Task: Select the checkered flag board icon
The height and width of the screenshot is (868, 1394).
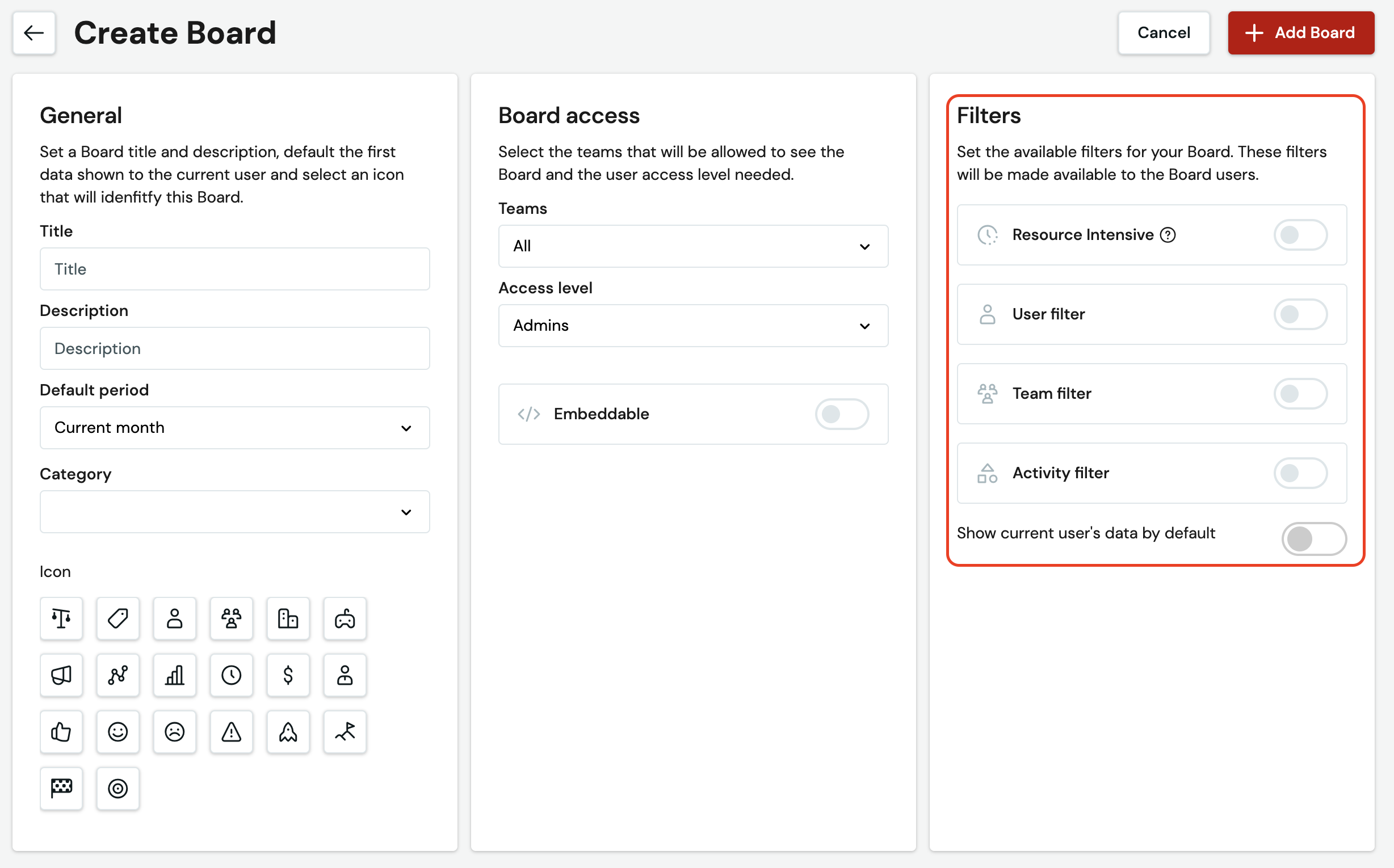Action: (61, 789)
